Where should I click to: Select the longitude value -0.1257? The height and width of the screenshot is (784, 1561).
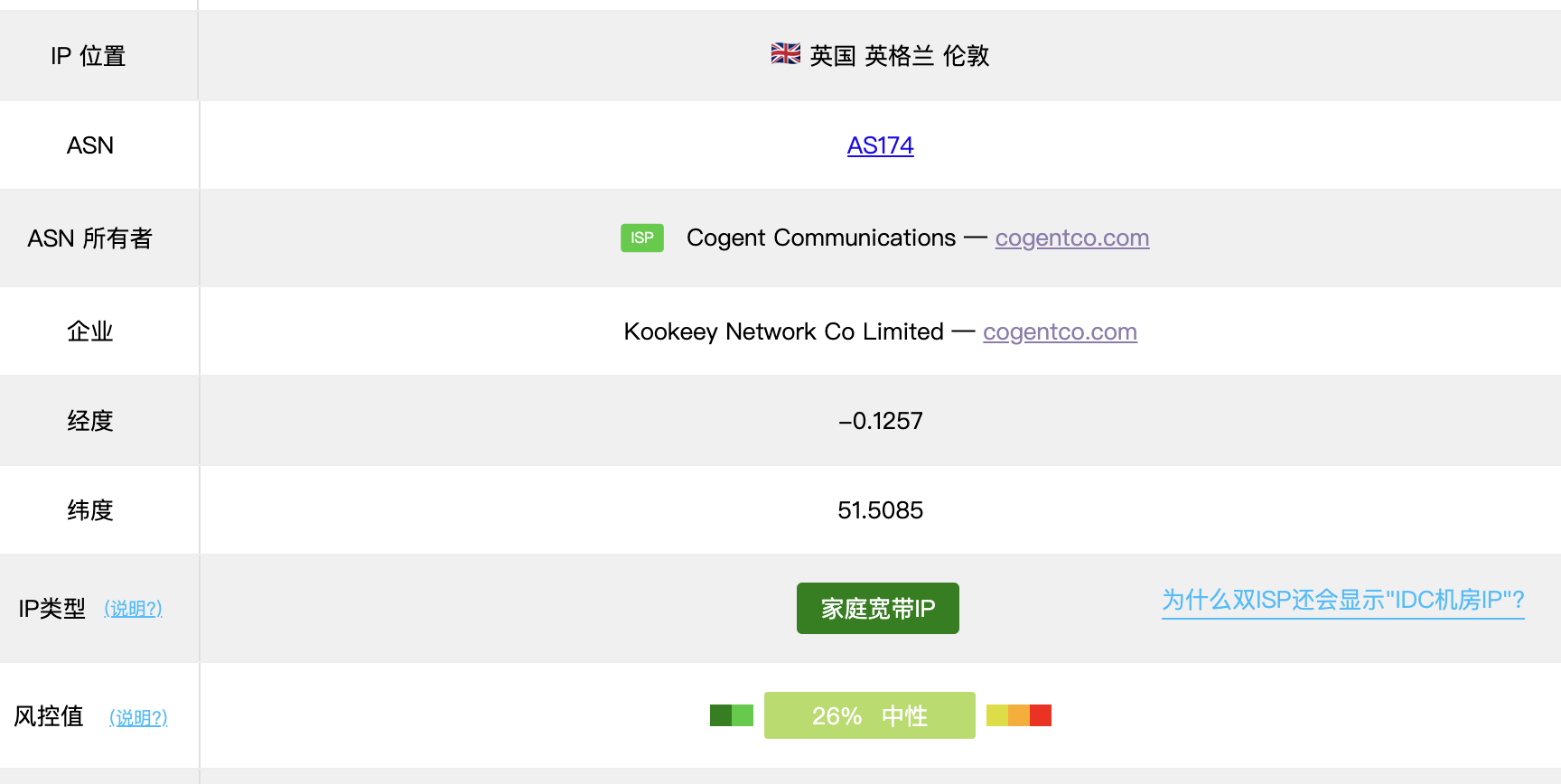click(881, 421)
